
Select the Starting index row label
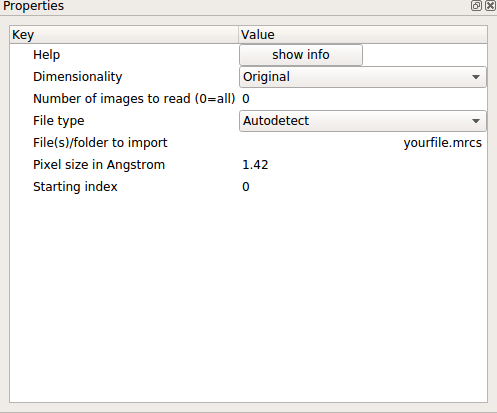(x=75, y=187)
